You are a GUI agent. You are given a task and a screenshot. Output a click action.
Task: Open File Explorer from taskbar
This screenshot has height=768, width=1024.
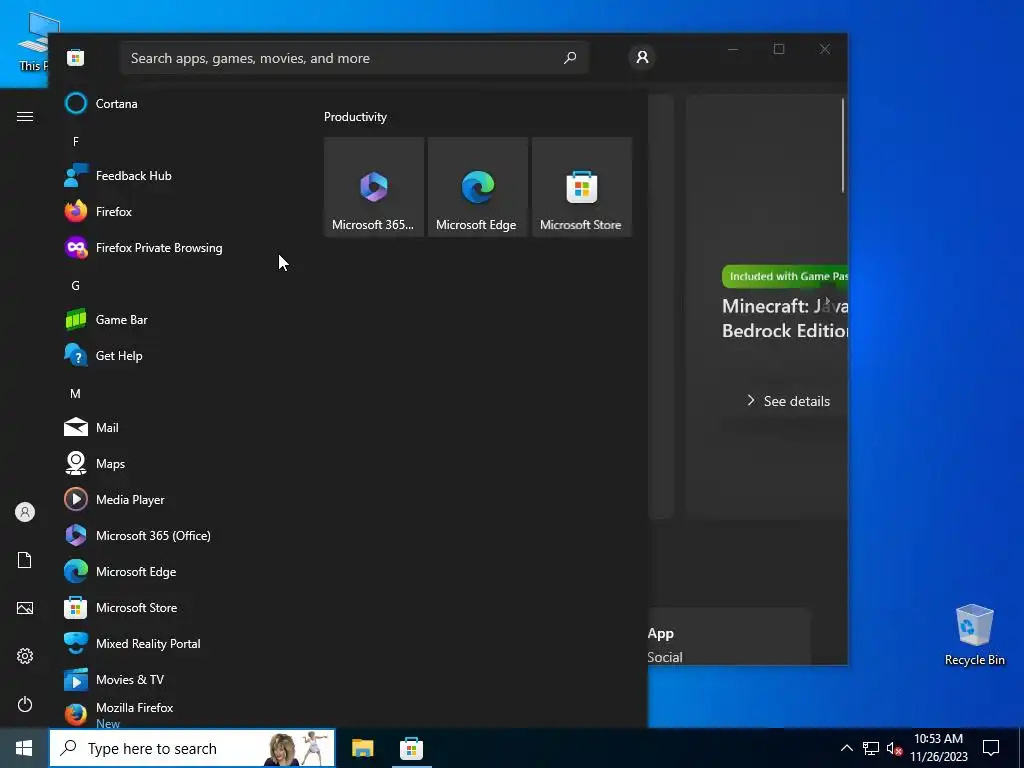[362, 748]
